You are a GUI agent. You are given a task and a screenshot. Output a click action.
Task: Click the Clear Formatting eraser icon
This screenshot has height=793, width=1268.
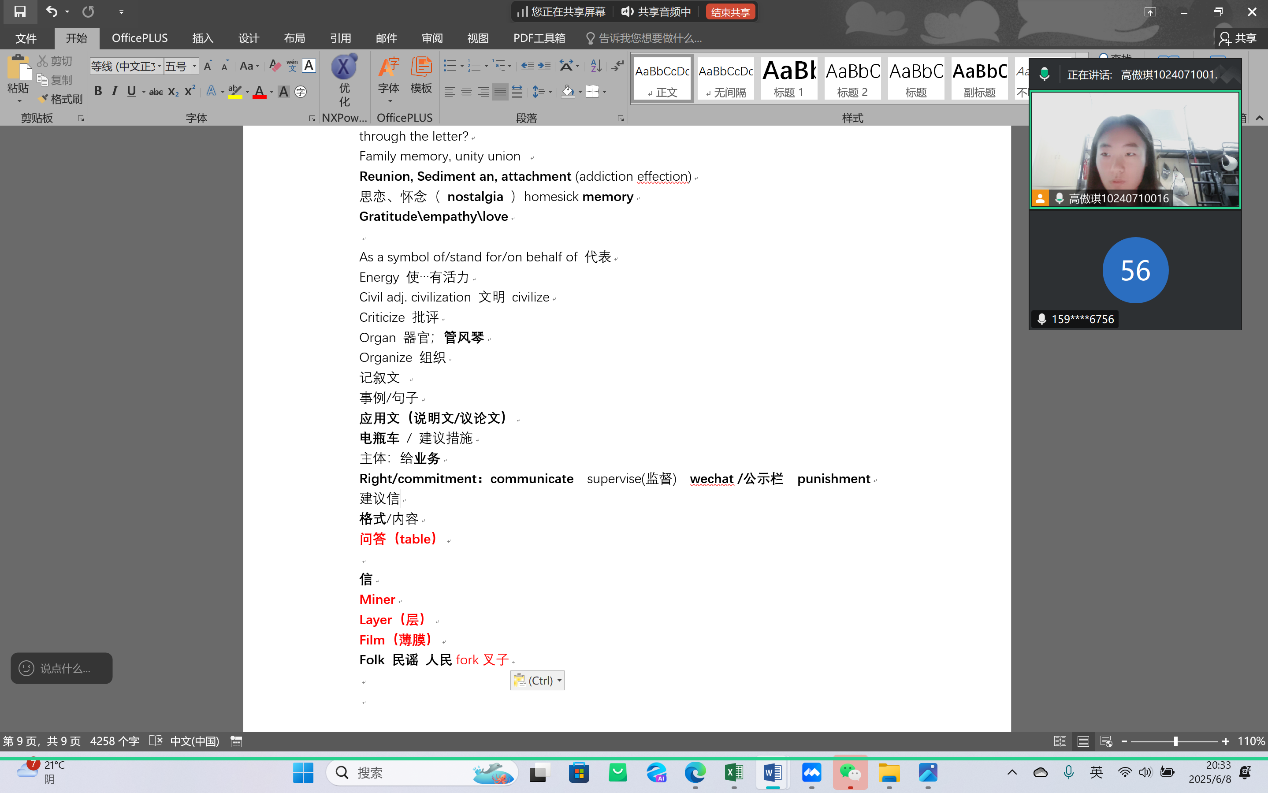[x=273, y=66]
